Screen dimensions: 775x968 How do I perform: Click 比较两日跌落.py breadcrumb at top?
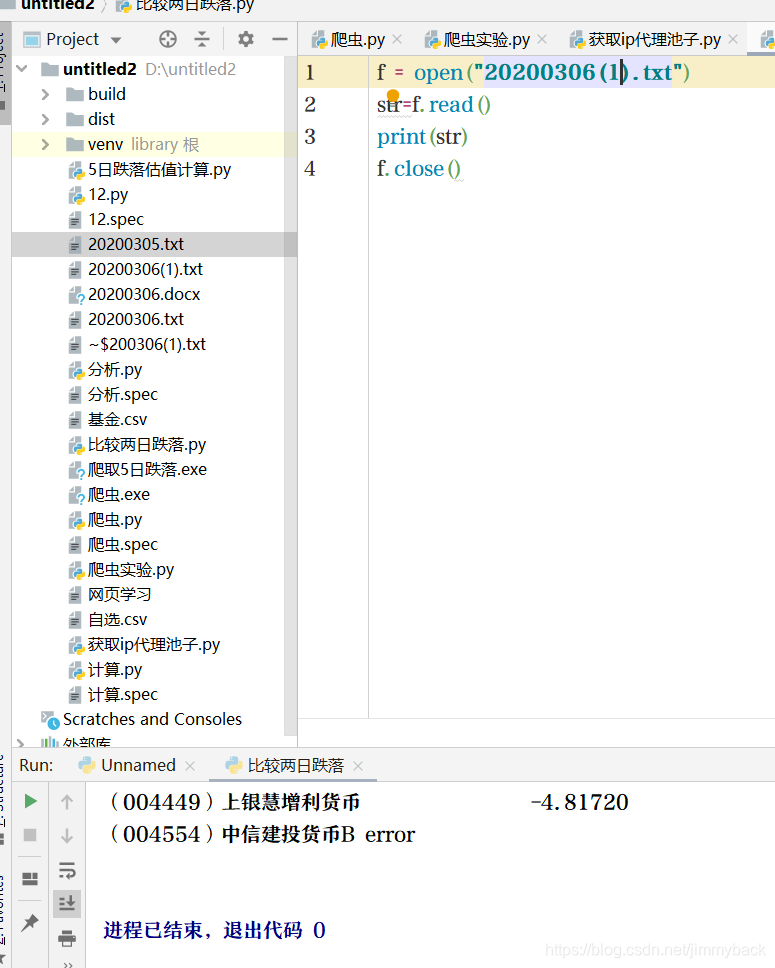point(195,6)
